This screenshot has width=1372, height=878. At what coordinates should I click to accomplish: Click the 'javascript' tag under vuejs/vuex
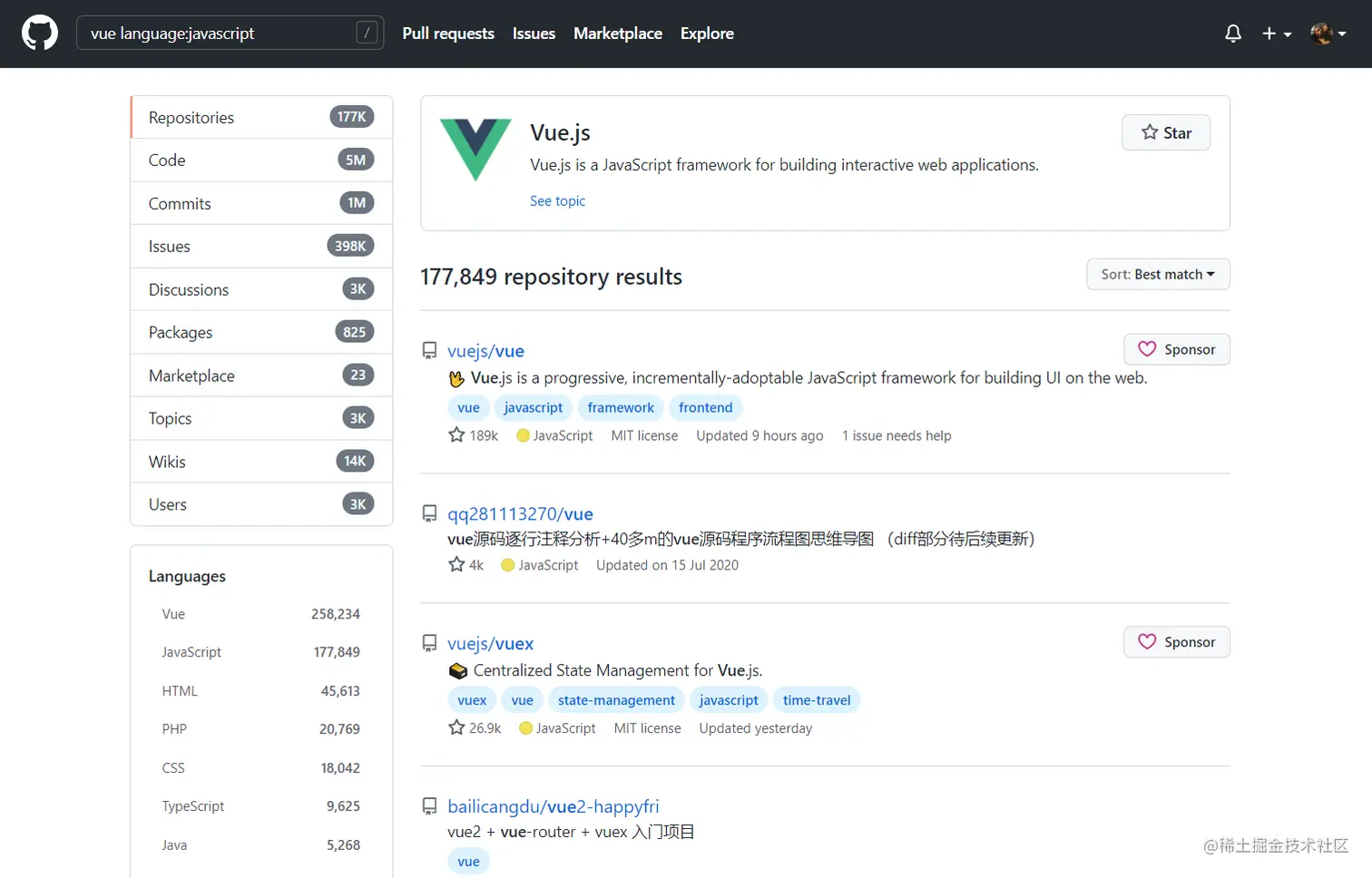tap(729, 700)
